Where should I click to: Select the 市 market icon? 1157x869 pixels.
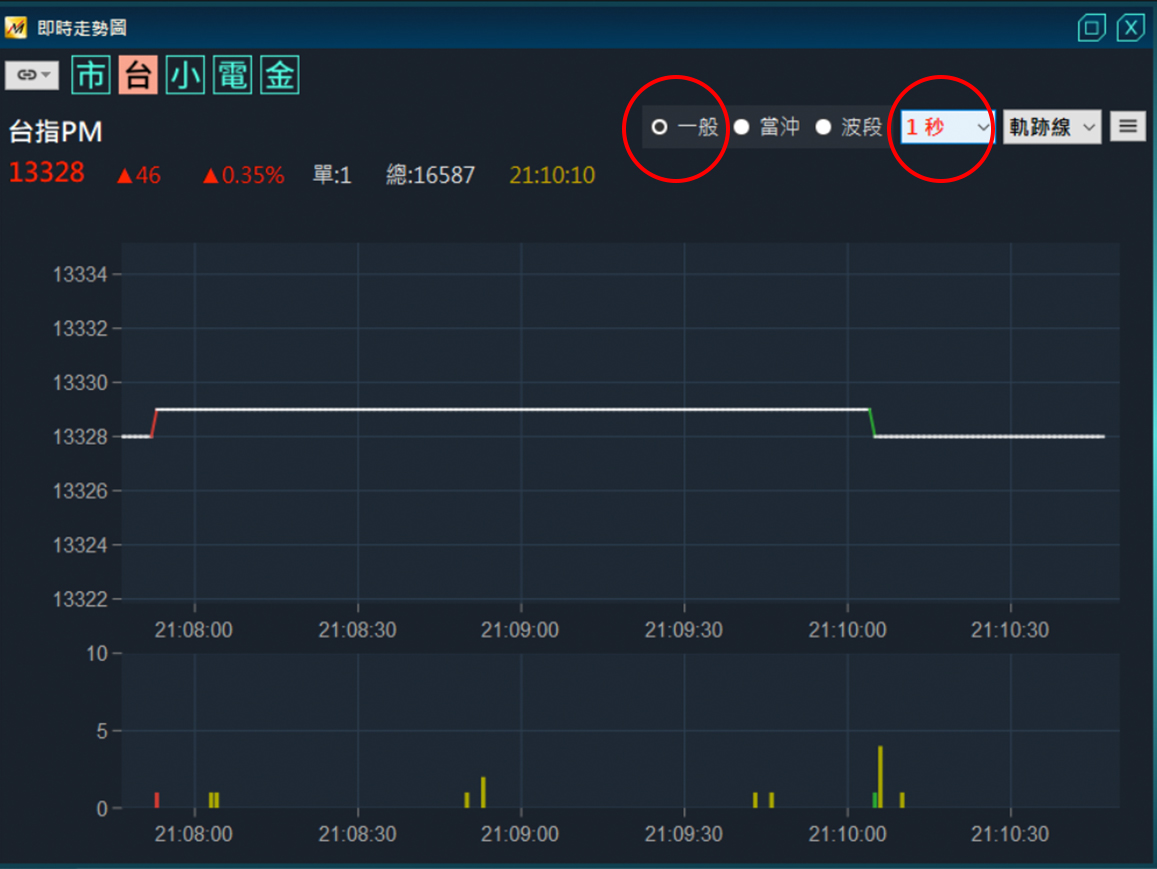pos(92,76)
